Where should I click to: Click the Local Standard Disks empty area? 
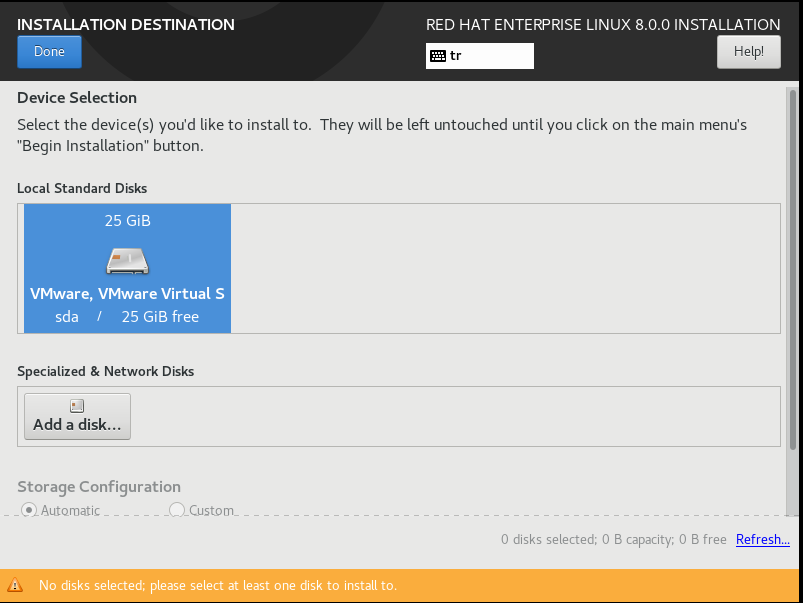505,268
